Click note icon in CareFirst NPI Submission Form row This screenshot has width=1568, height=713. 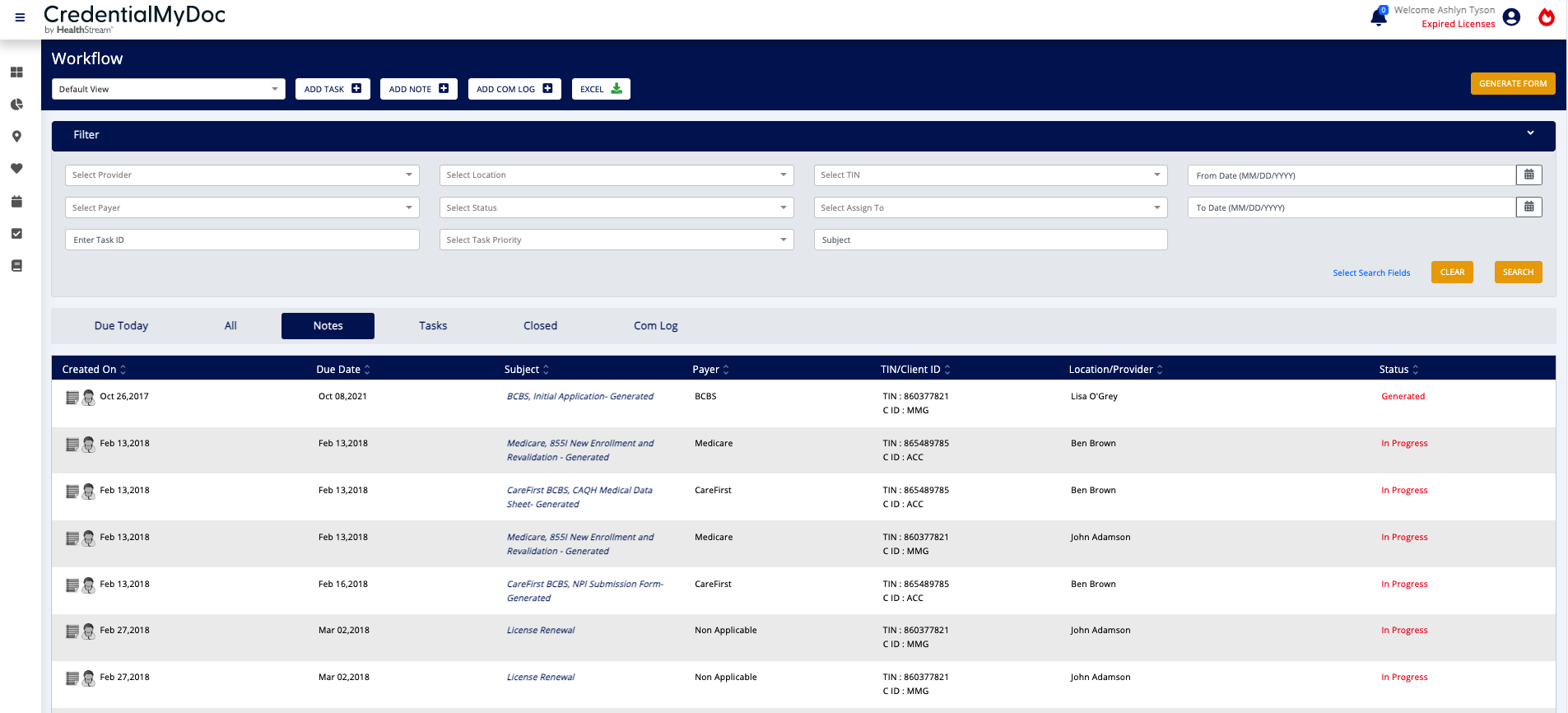tap(72, 585)
